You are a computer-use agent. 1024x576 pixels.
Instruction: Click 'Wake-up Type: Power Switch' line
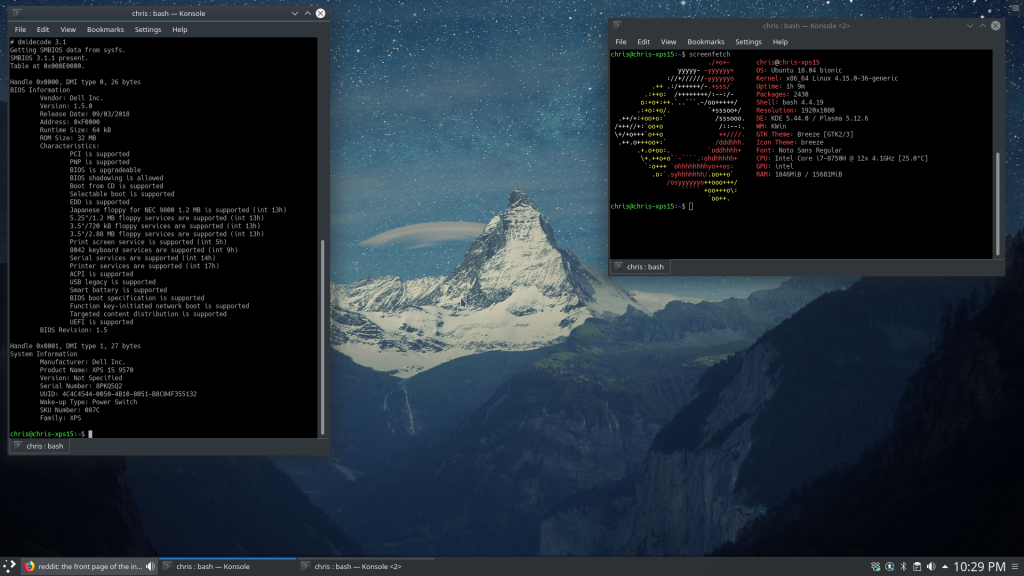pyautogui.click(x=88, y=402)
